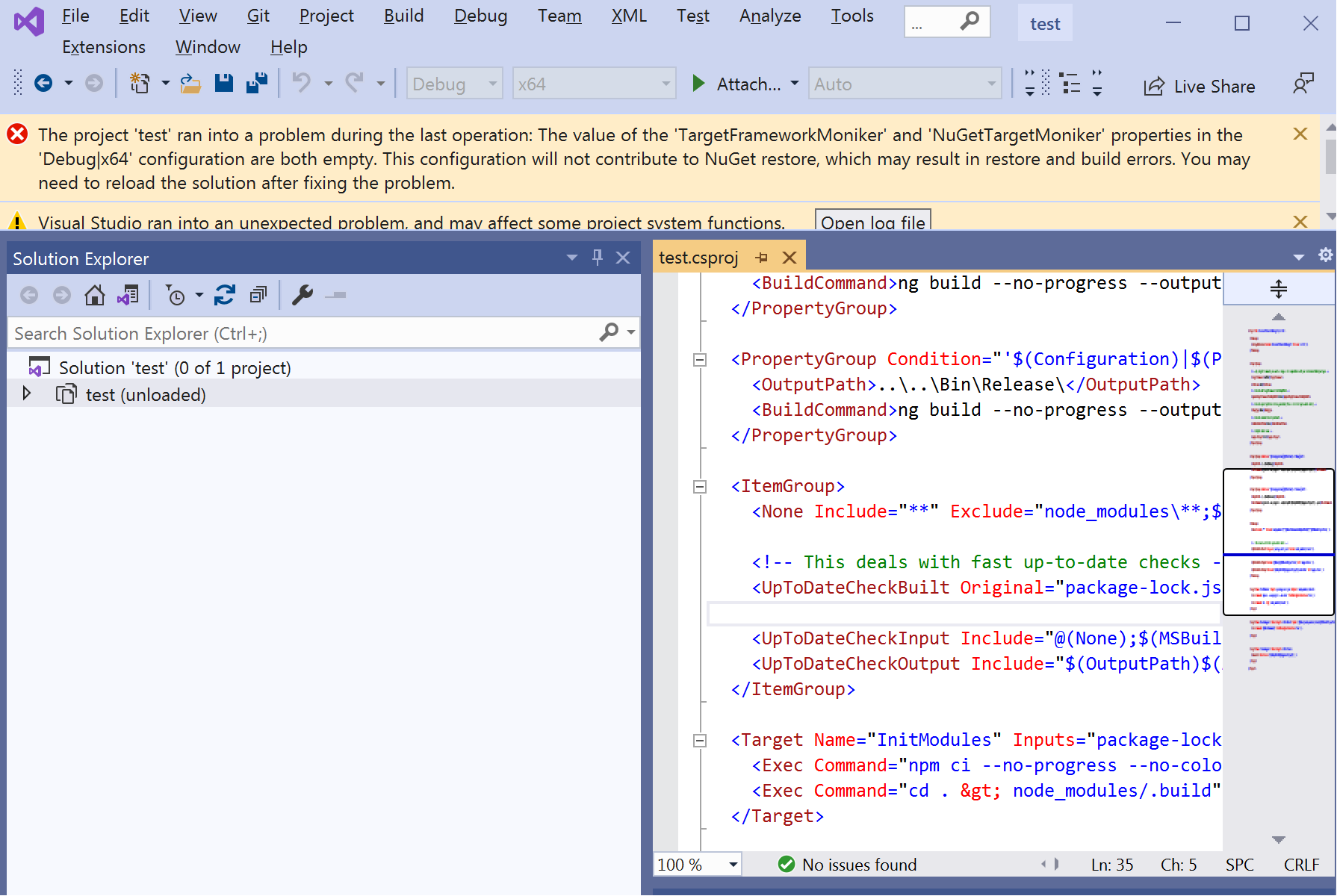Toggle the pin icon on test.csproj tab

coord(762,257)
